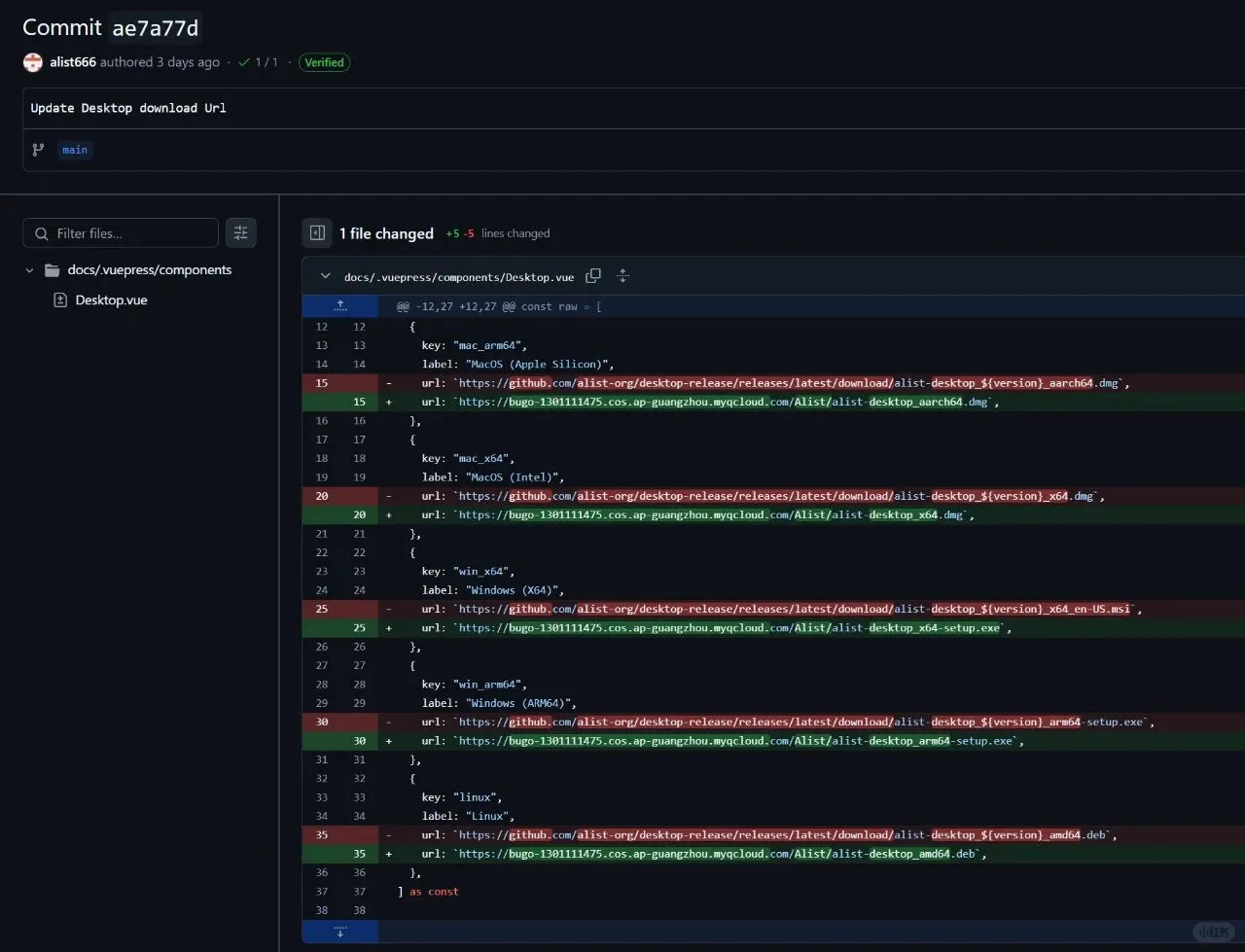Viewport: 1245px width, 952px height.
Task: Select added line number 35
Action: (360, 854)
